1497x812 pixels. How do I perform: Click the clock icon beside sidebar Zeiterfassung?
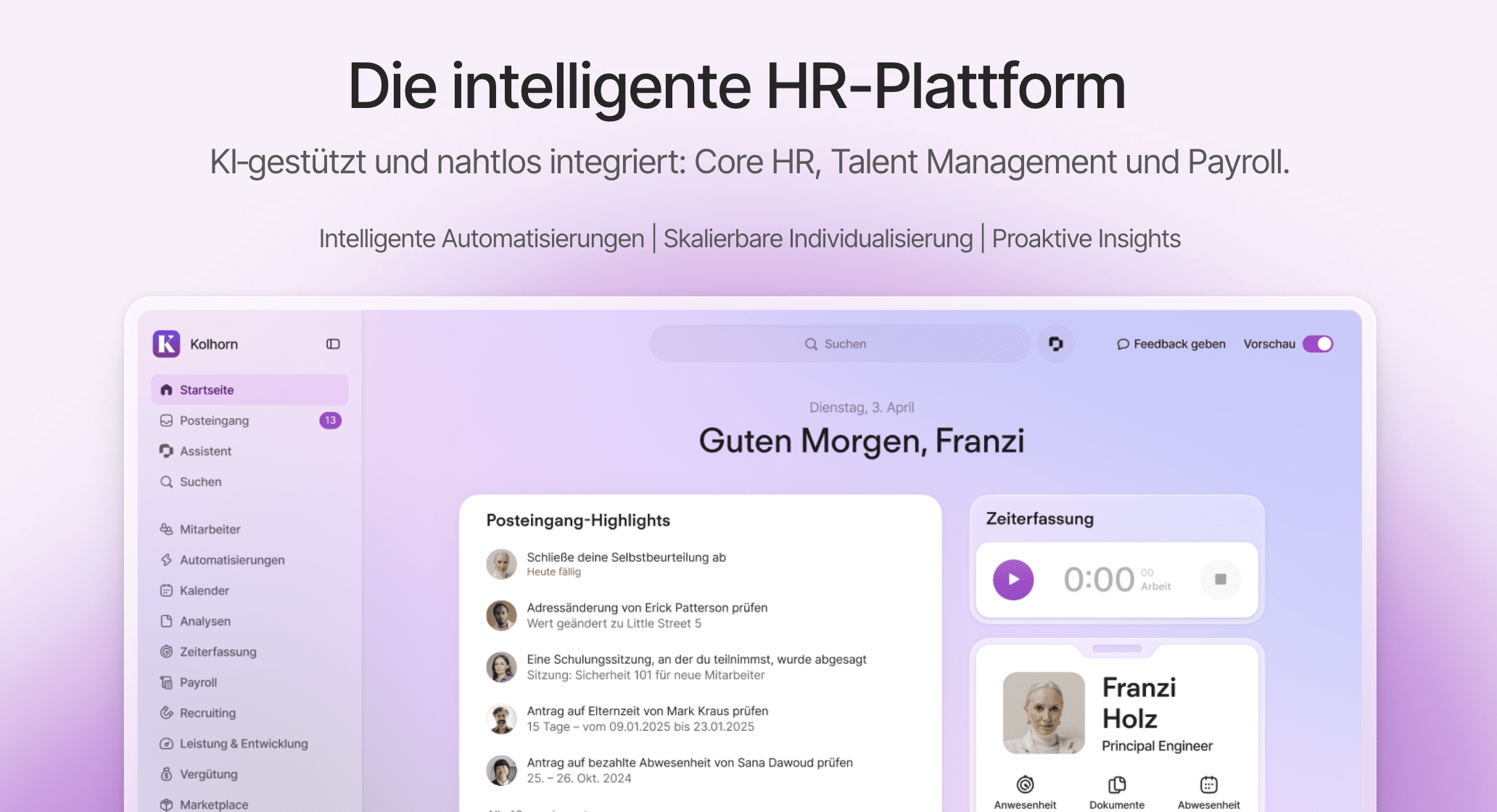(166, 652)
